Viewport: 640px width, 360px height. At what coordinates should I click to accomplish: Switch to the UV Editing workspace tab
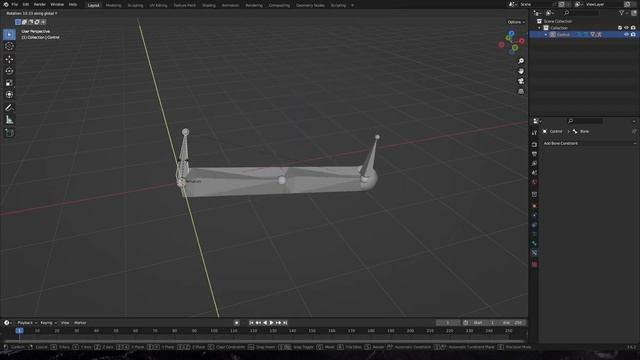(x=158, y=5)
